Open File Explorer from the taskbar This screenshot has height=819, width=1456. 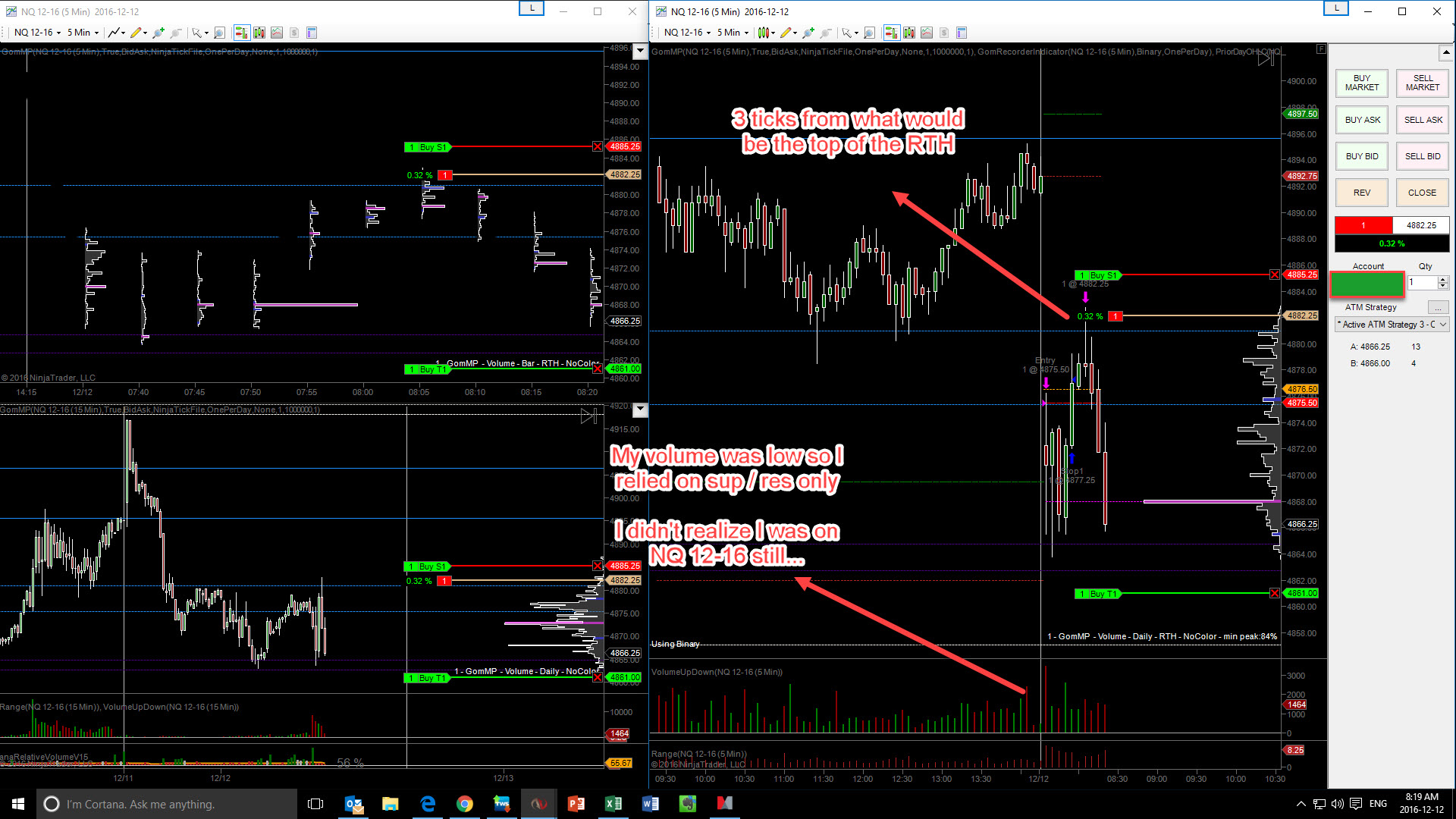point(391,804)
